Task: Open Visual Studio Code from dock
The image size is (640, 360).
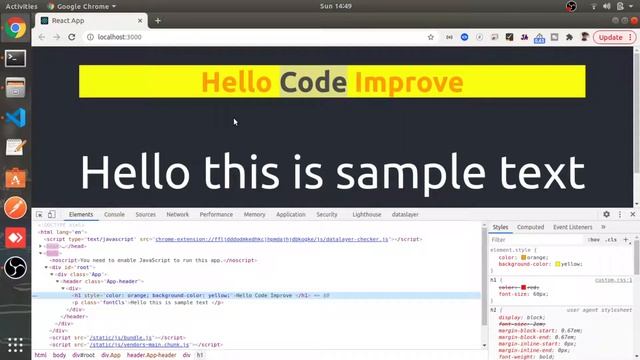Action: (x=16, y=118)
